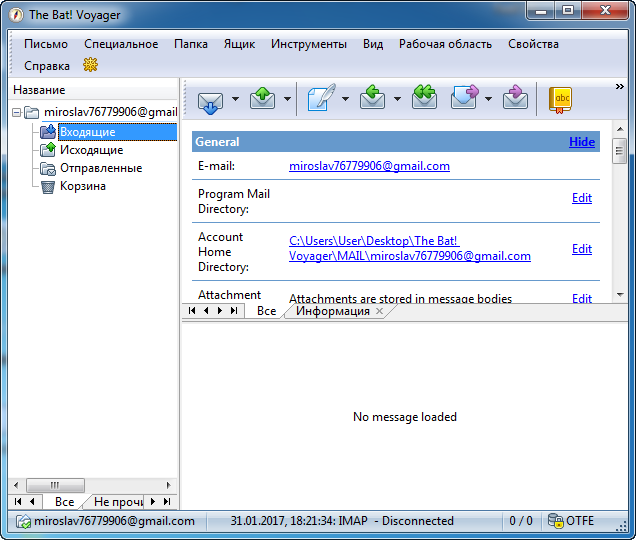Open dropdown next to New message
The image size is (636, 540).
pos(345,99)
